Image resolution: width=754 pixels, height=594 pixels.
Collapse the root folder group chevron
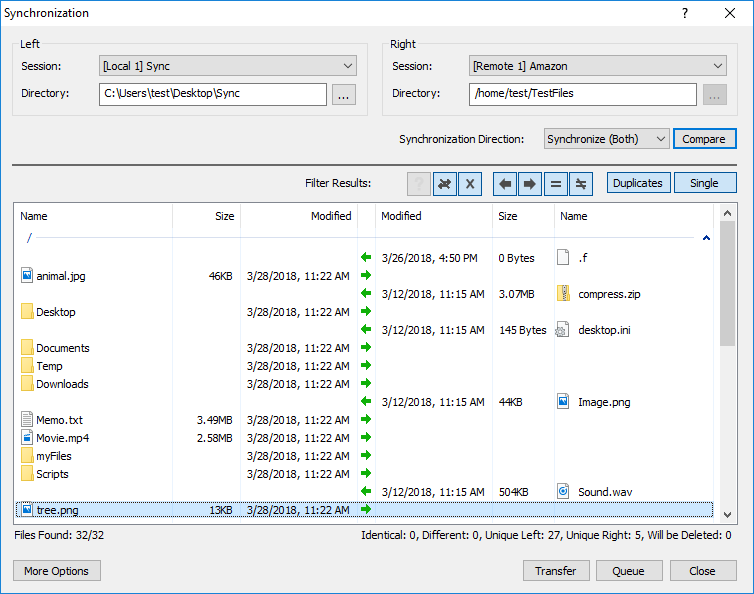706,238
